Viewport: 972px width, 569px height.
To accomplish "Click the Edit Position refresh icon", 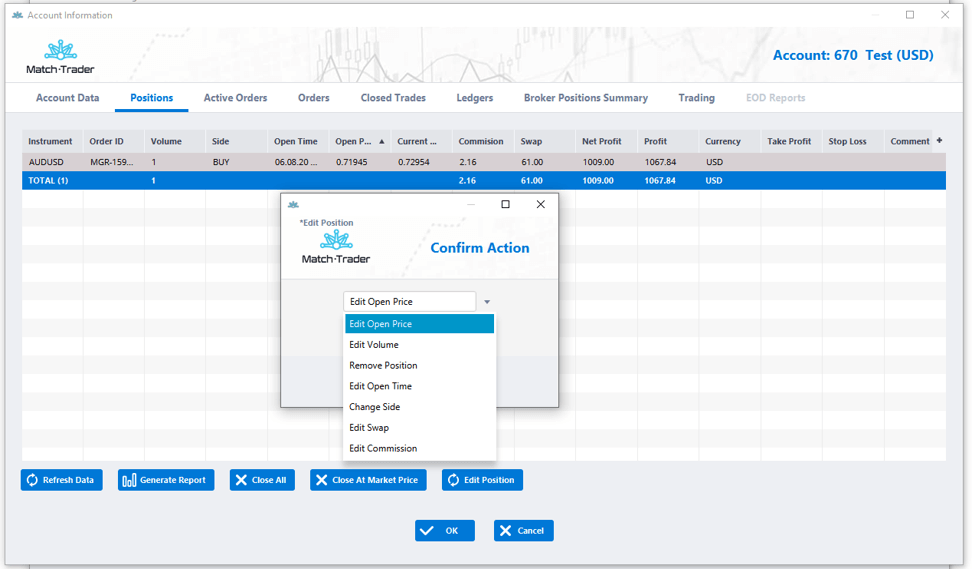I will point(453,481).
